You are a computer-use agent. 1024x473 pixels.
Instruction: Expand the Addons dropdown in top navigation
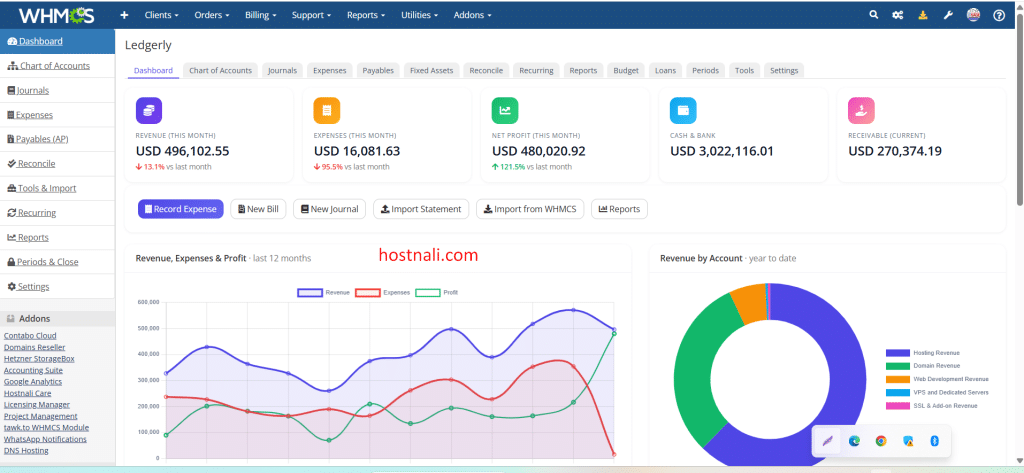472,15
